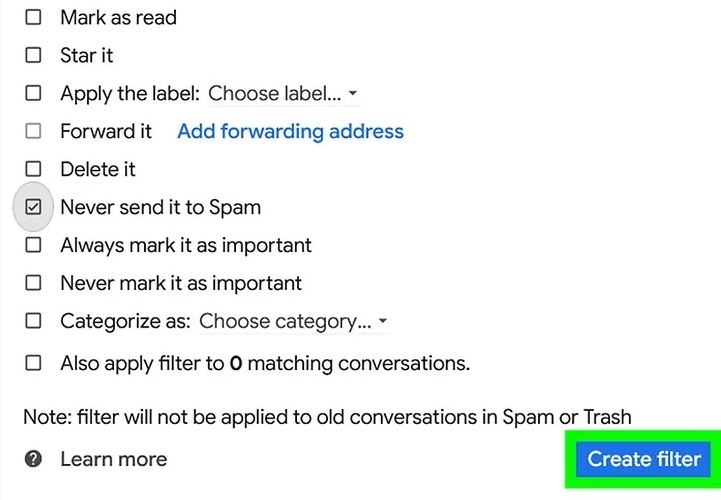This screenshot has width=721, height=500.
Task: Select the 'Delete it' checkbox
Action: coord(33,169)
